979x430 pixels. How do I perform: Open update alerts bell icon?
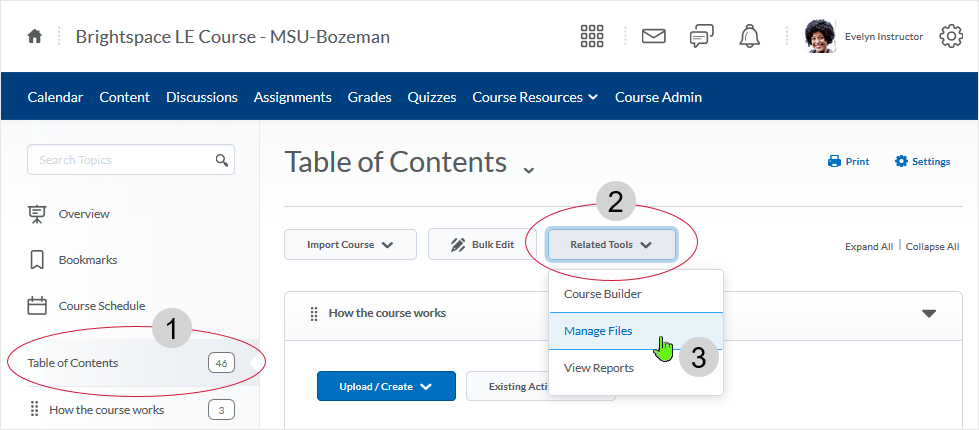point(750,37)
